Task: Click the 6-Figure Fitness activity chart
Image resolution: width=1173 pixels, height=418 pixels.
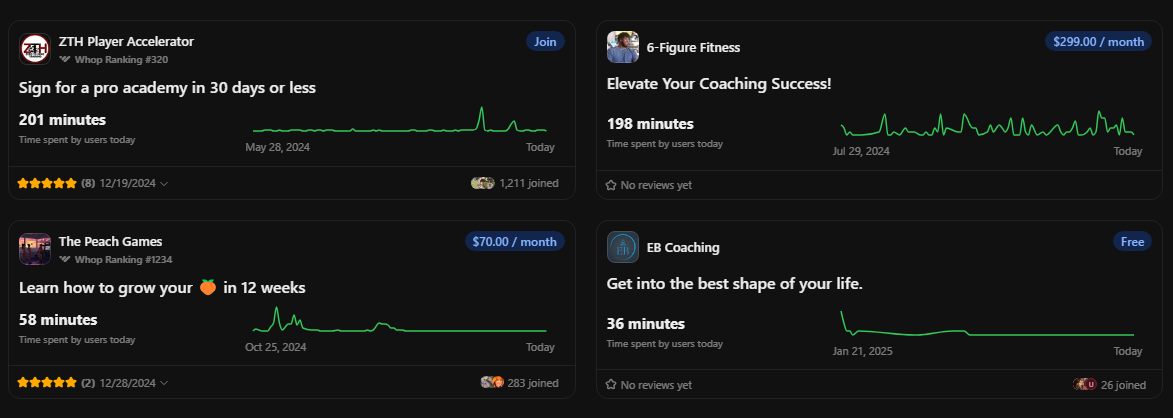Action: 987,124
